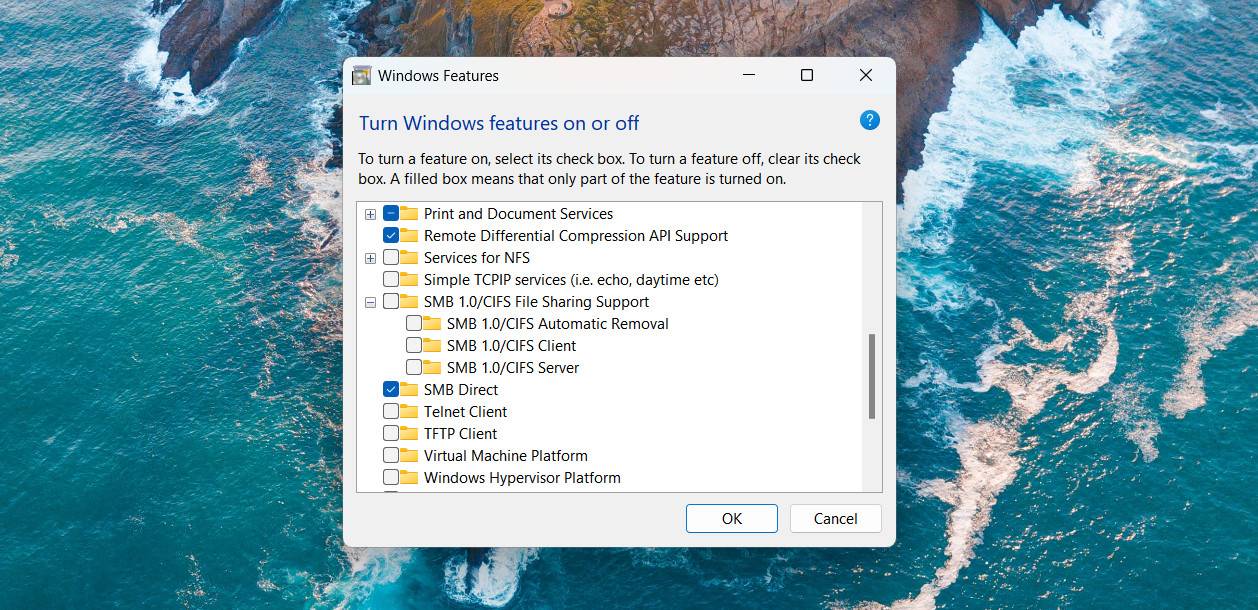Screen dimensions: 1258x610
Task: Click the folder icon beside Virtual Machine Platform
Action: pos(409,455)
